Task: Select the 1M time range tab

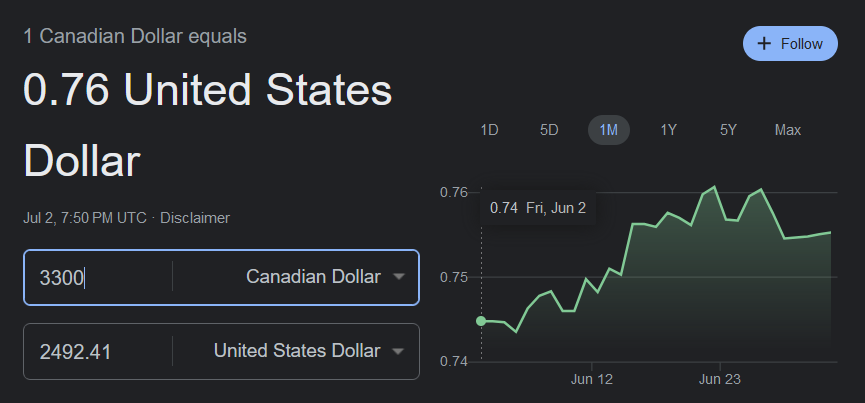Action: pos(608,130)
